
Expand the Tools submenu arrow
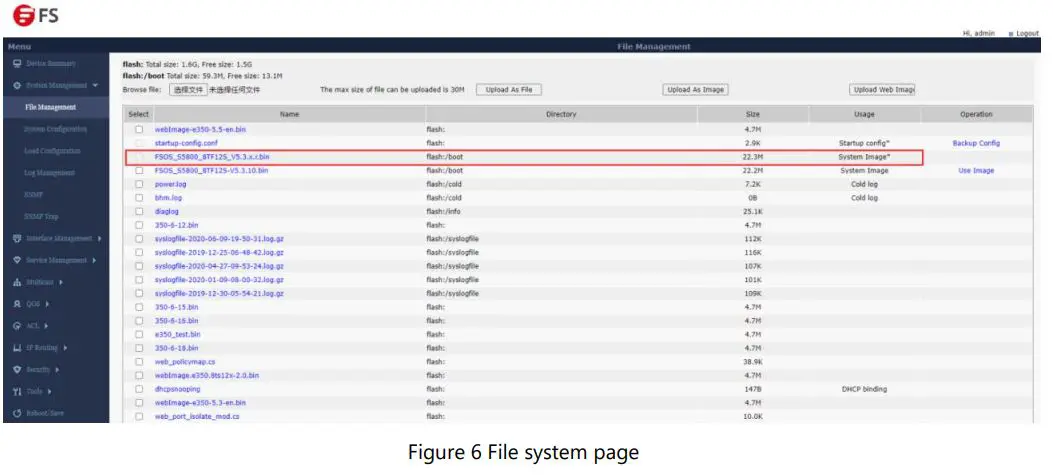point(50,391)
